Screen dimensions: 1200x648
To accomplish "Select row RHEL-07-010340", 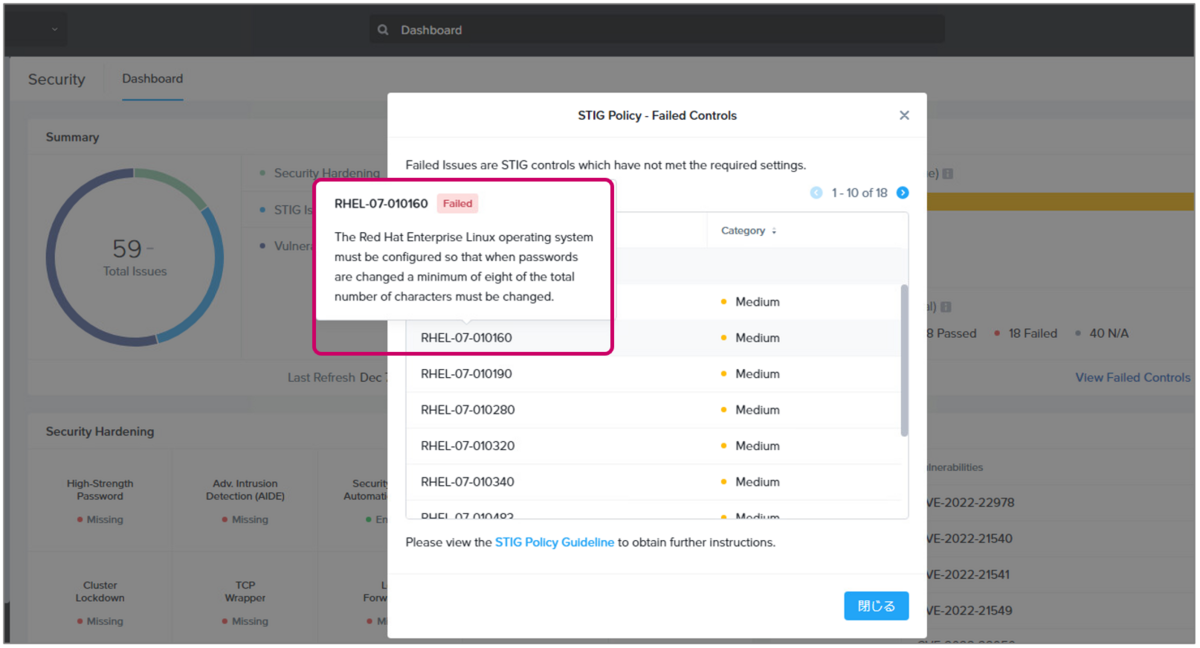I will 654,482.
